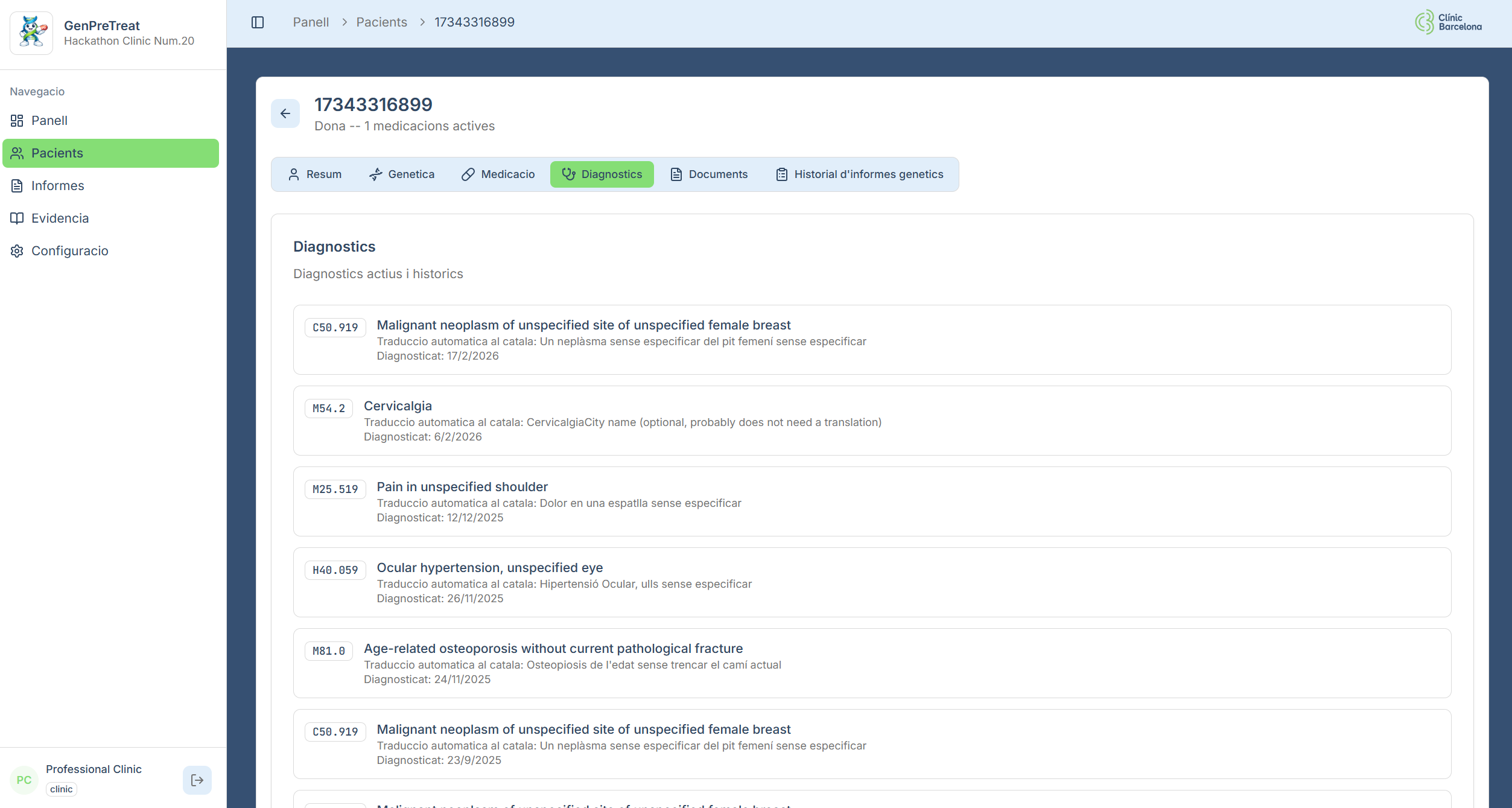1512x808 pixels.
Task: Click the M54.2 Cervicalgia diagnosis entry
Action: (x=871, y=421)
